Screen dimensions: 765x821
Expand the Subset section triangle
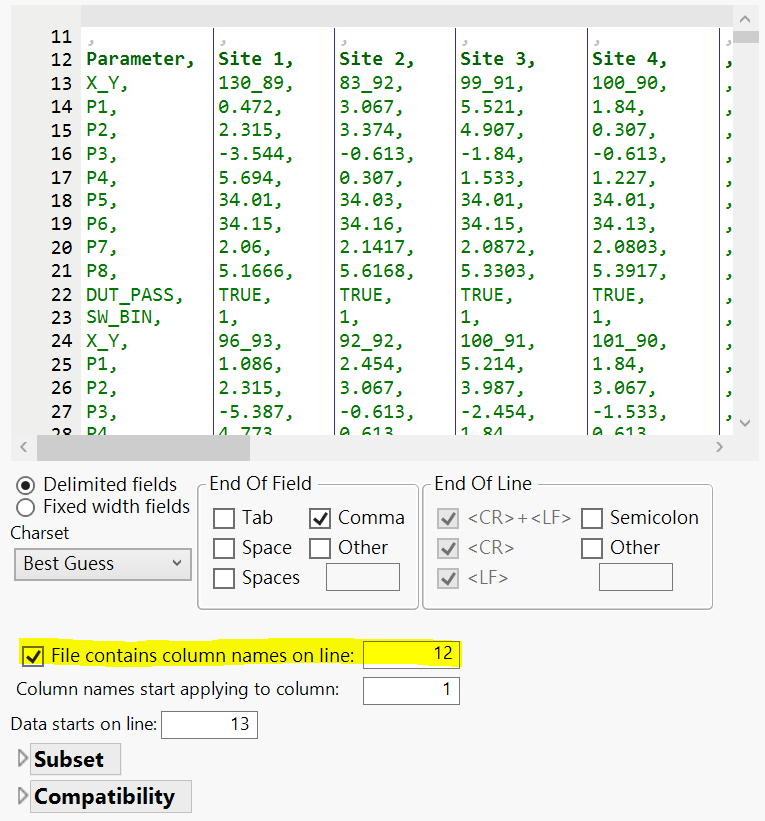[22, 758]
